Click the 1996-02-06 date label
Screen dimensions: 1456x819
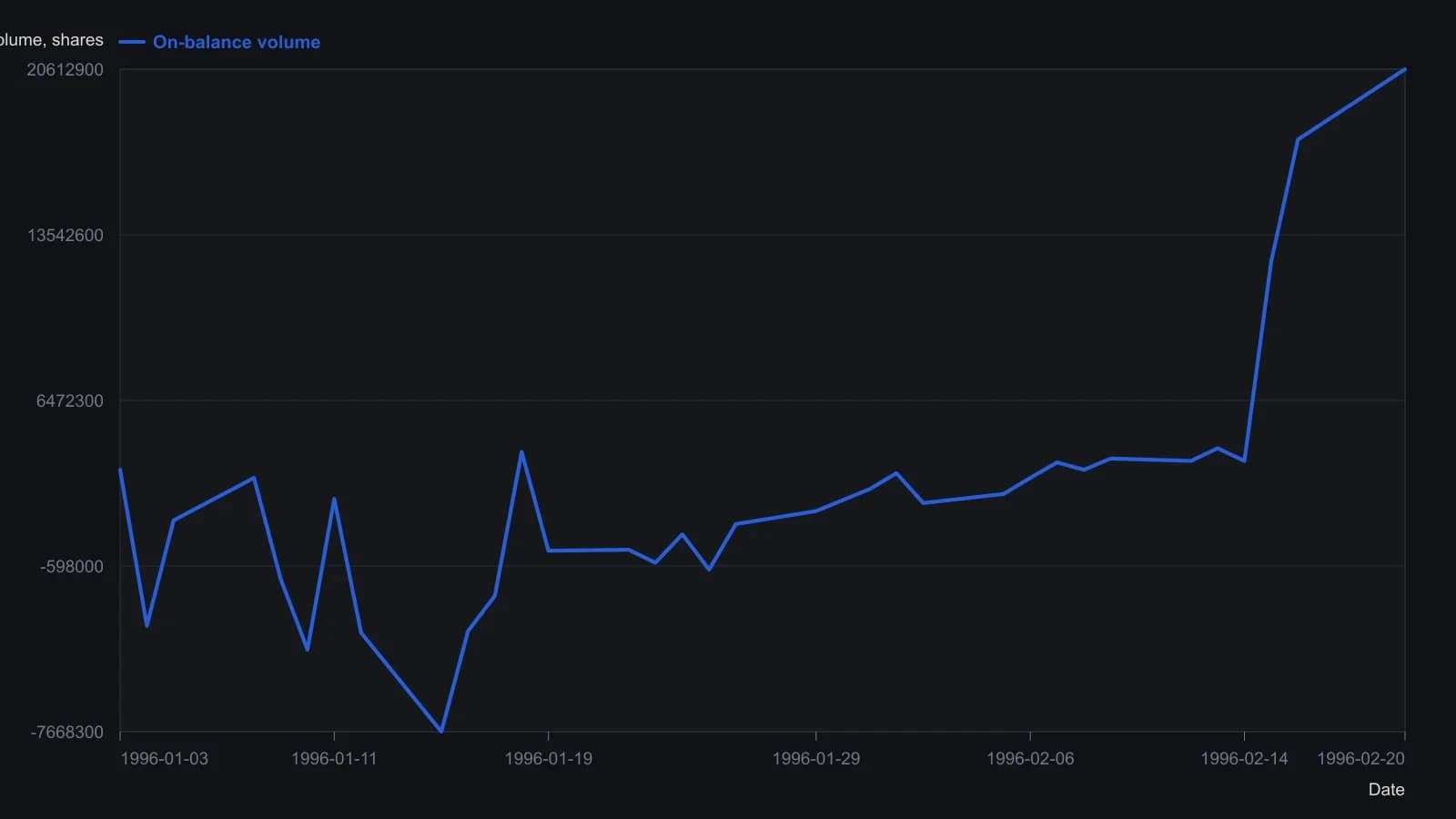(x=1030, y=759)
